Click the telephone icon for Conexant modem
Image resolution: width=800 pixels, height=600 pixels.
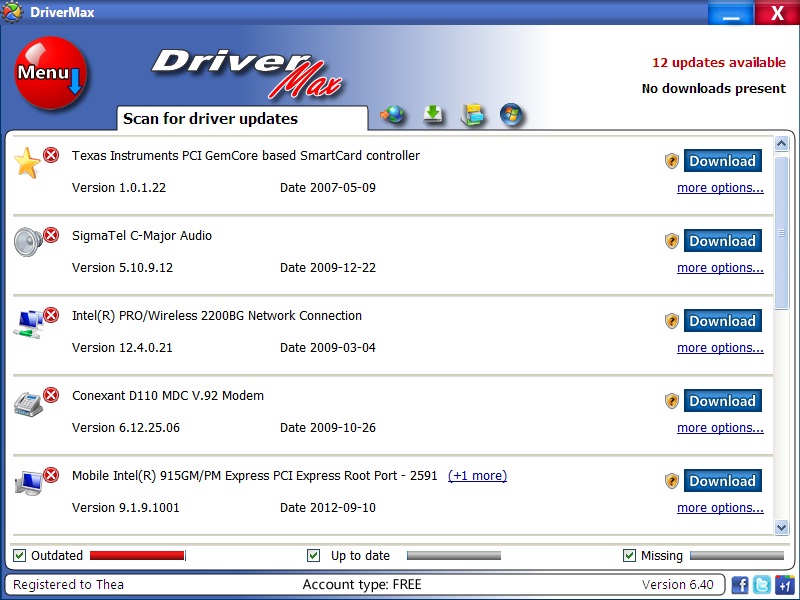pyautogui.click(x=28, y=403)
